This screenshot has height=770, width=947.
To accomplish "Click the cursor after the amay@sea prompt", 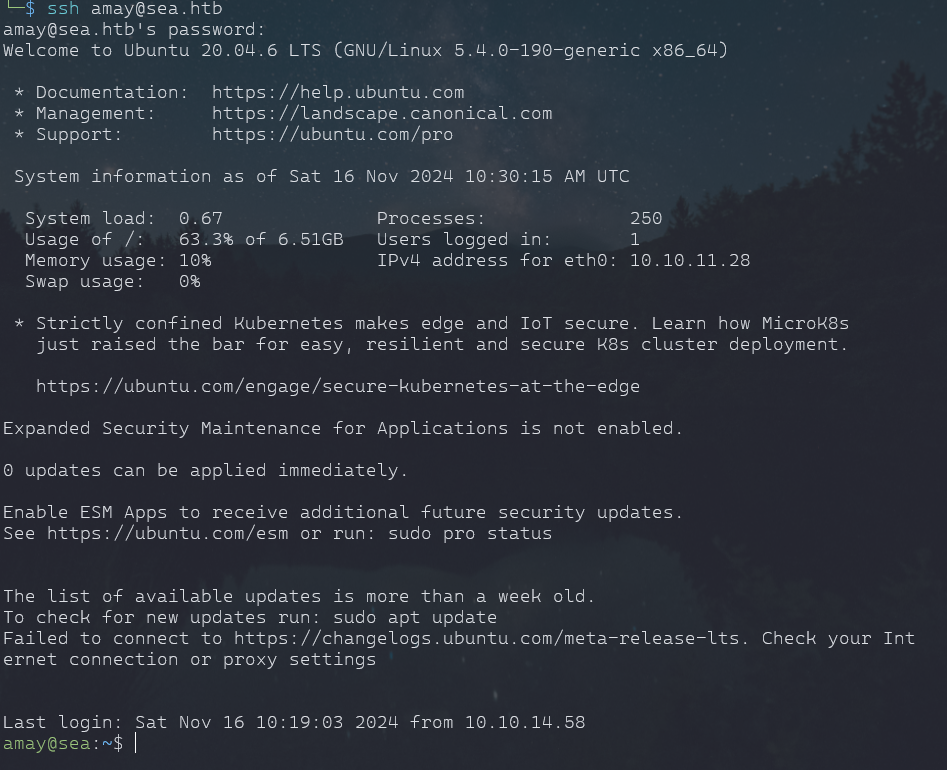I will click(135, 743).
